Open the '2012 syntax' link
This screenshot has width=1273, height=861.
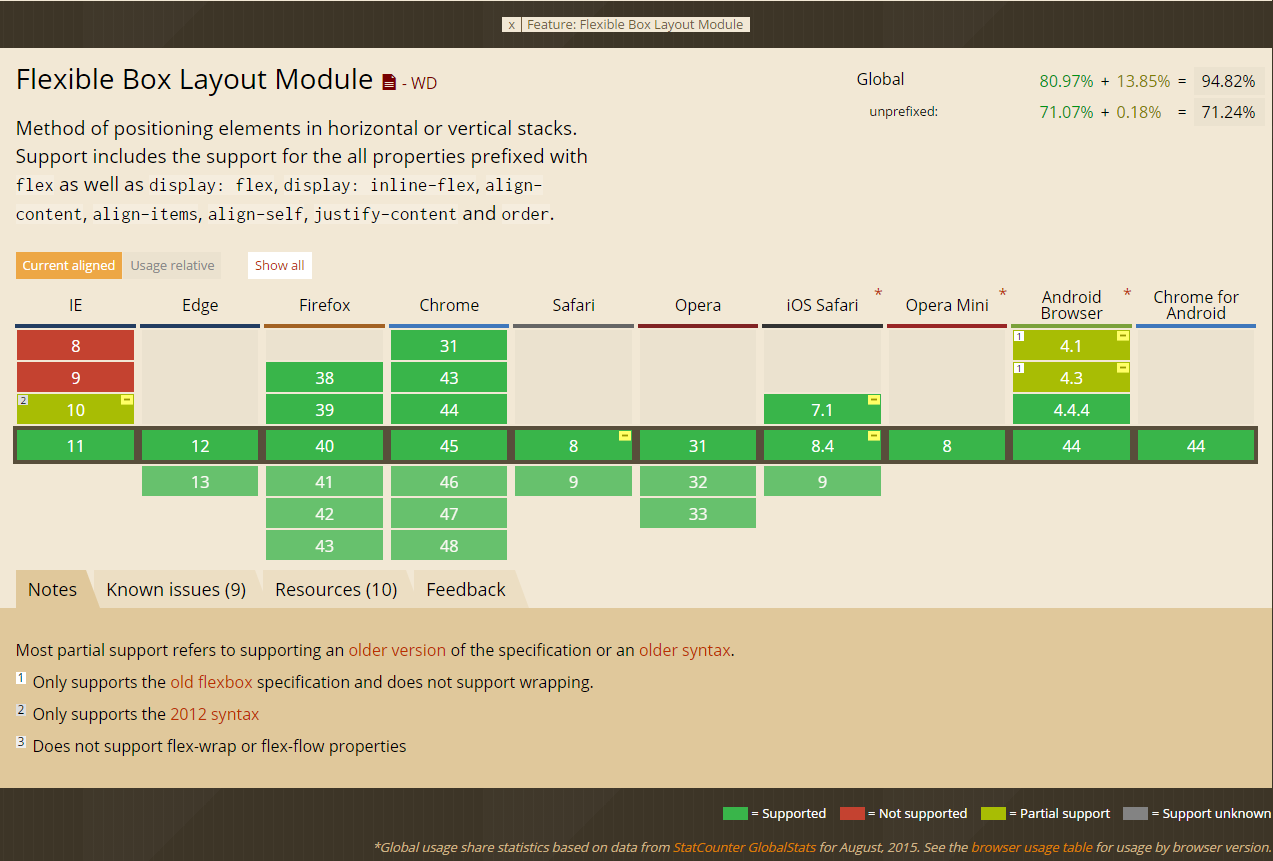pyautogui.click(x=214, y=714)
